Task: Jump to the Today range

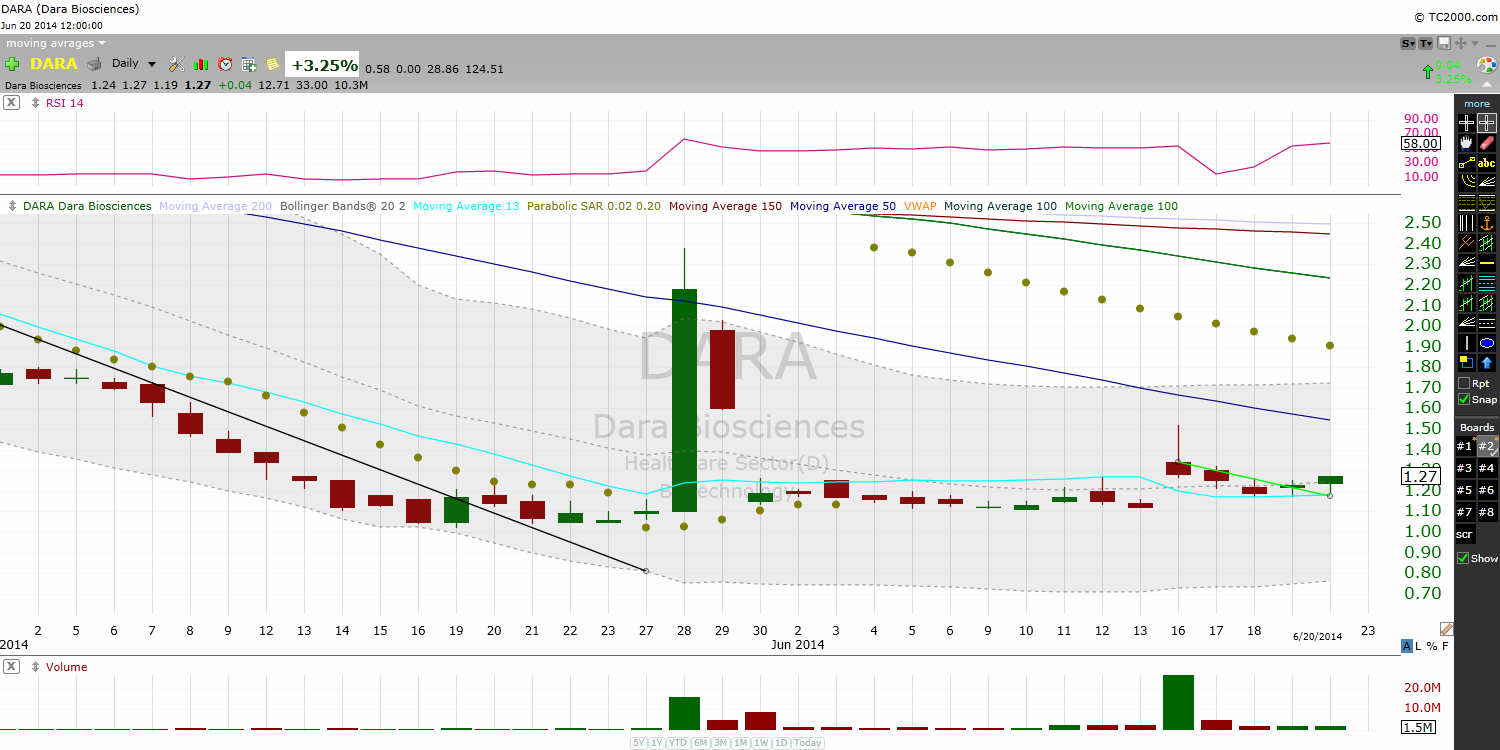Action: pos(807,743)
